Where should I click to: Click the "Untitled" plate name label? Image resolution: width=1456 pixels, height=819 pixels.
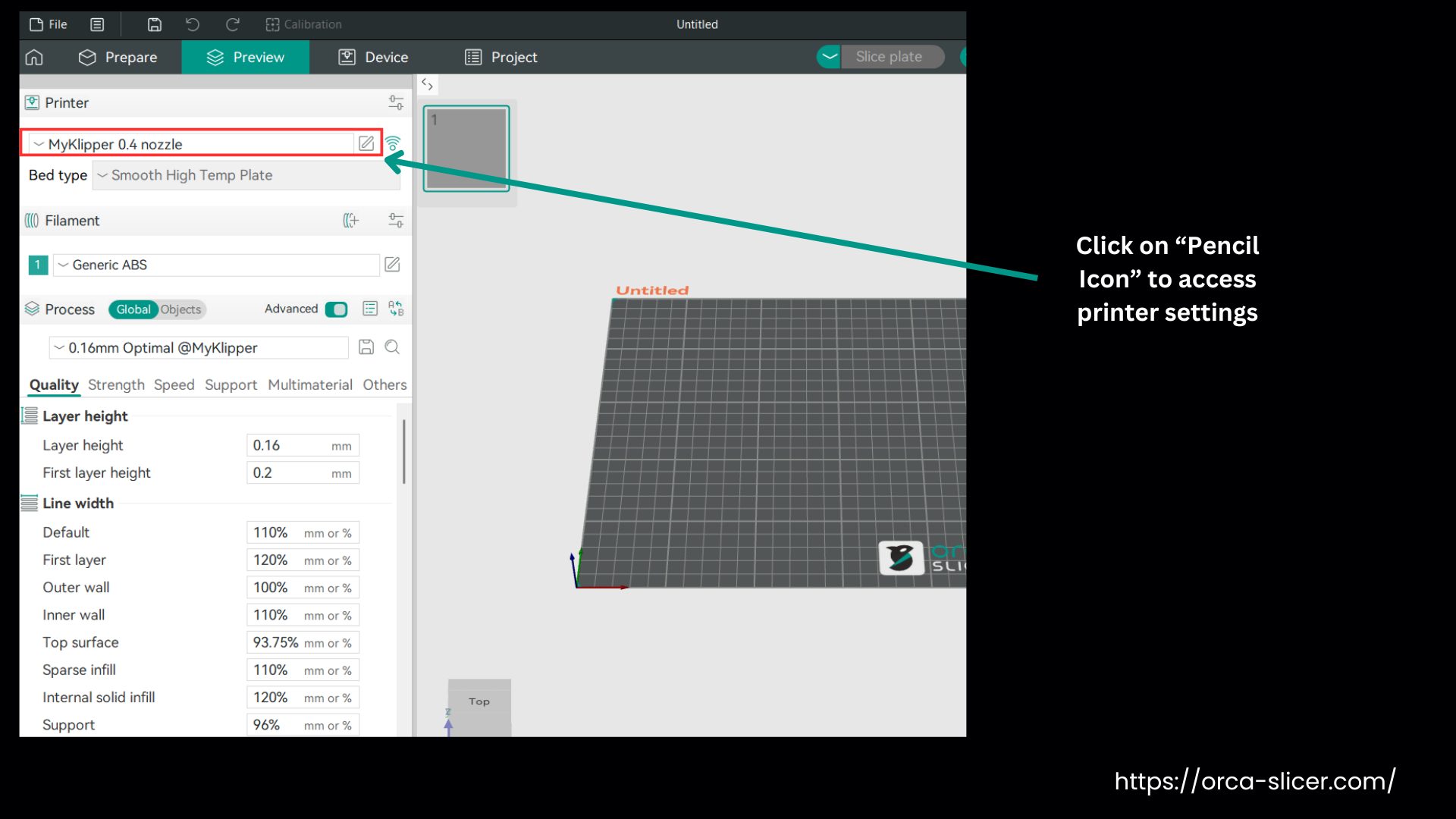(x=652, y=290)
